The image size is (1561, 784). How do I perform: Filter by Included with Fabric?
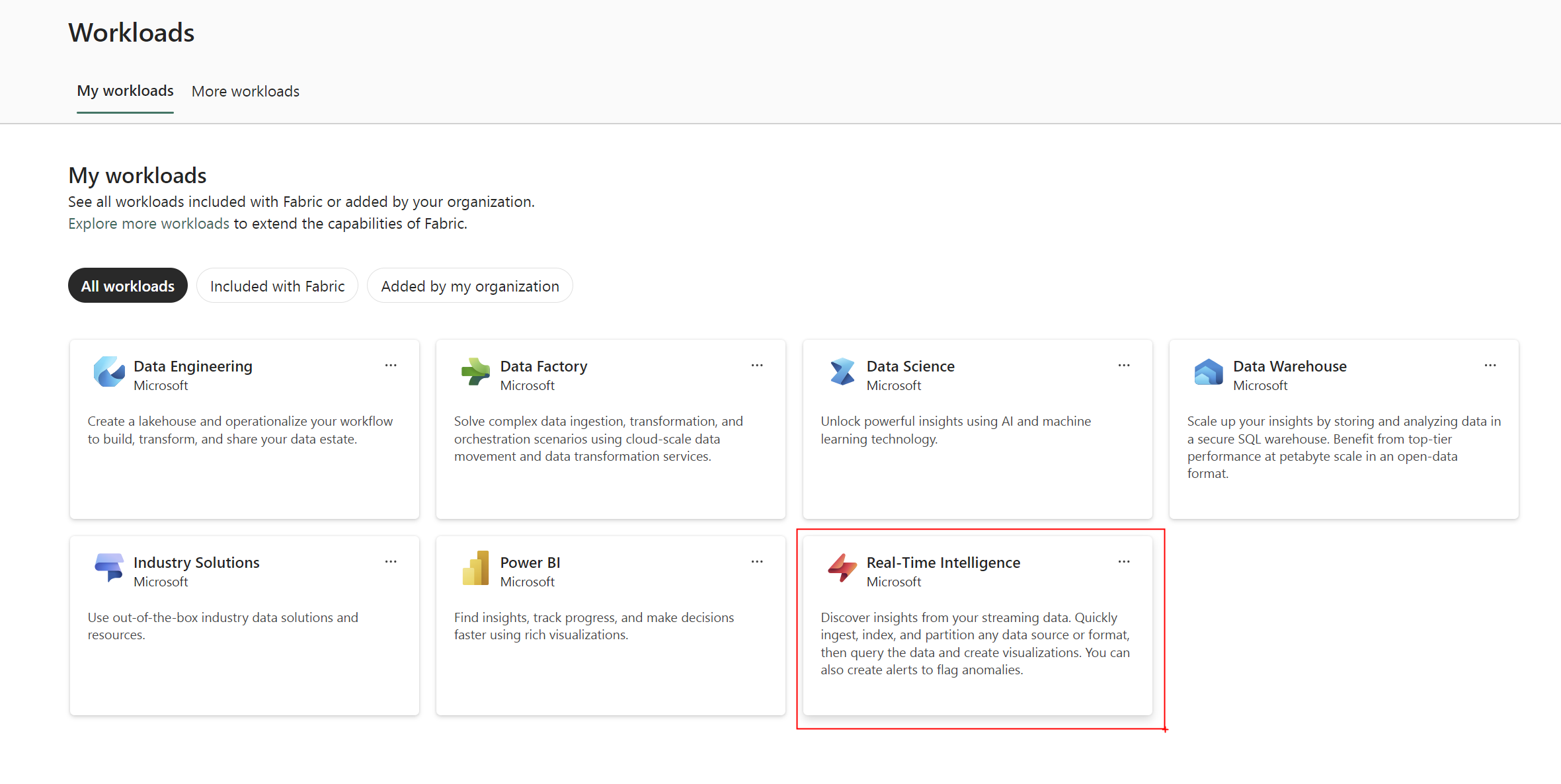tap(277, 286)
